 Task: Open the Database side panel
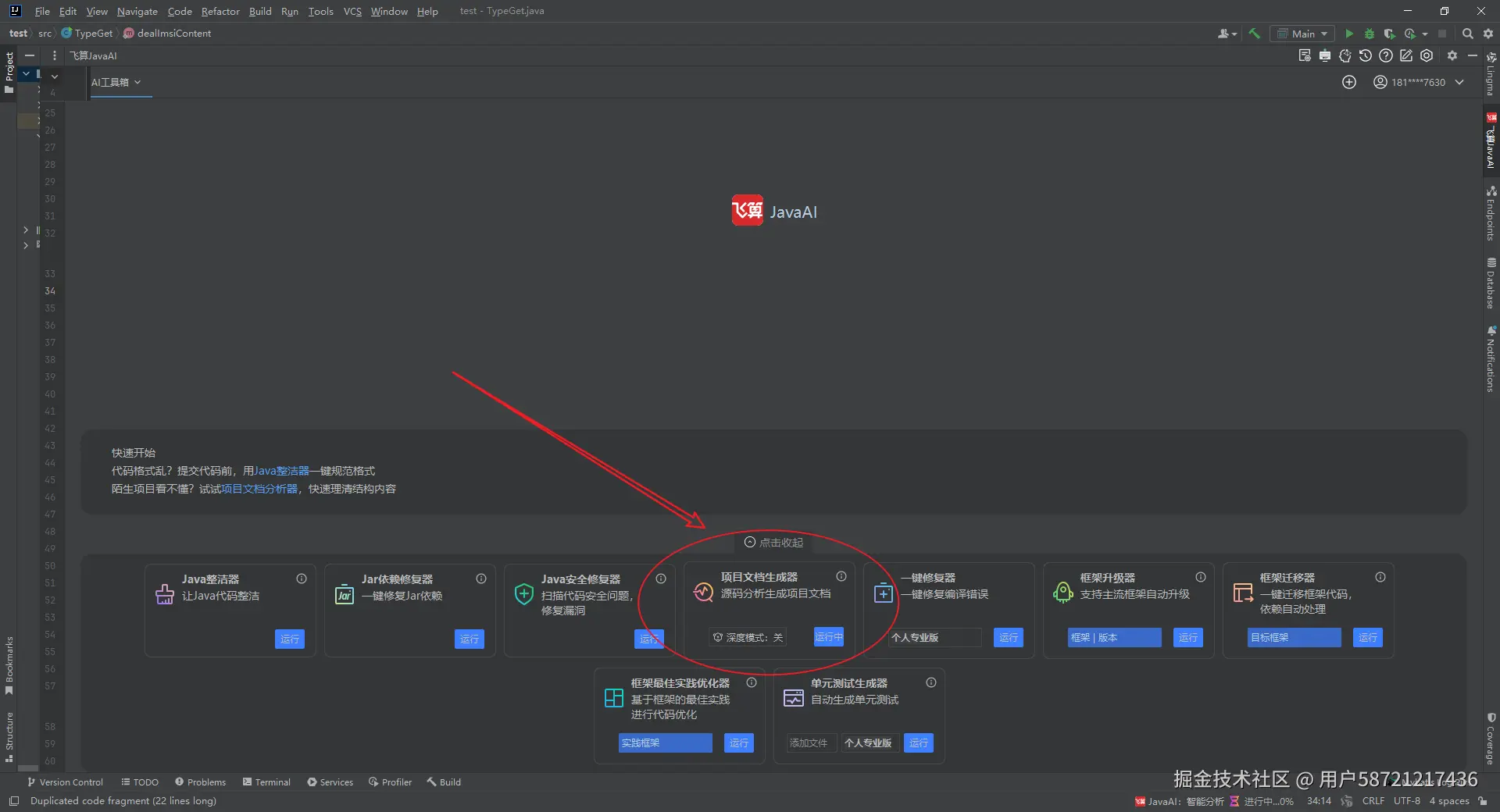click(1491, 283)
